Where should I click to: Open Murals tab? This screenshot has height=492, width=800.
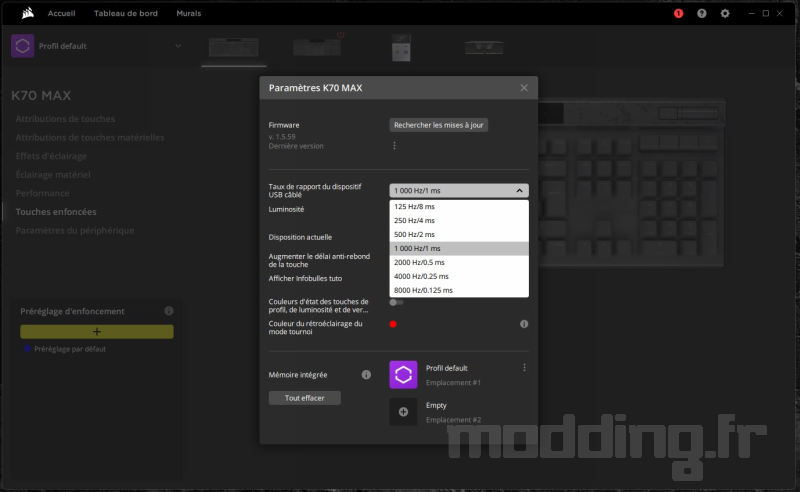(189, 13)
